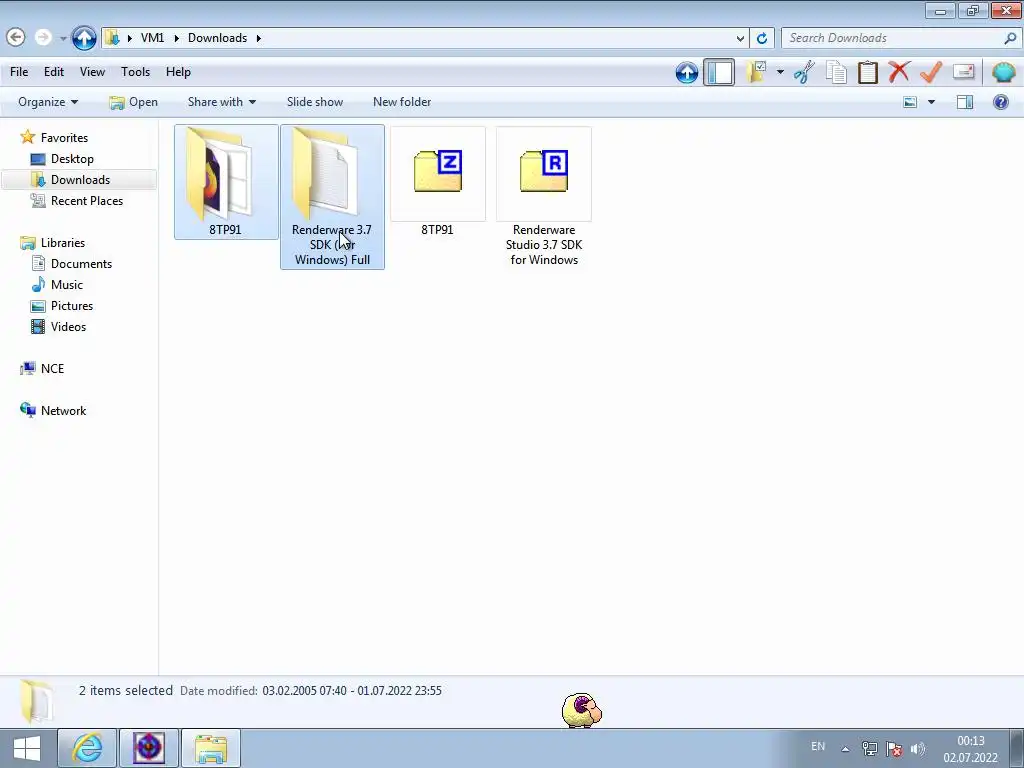Cut selection with the scissors icon
Screen dimensions: 1024x768
coord(804,72)
